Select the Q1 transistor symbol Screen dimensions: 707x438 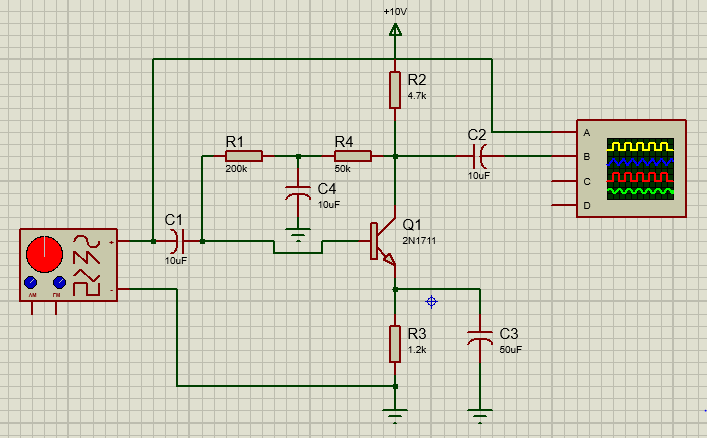(383, 241)
